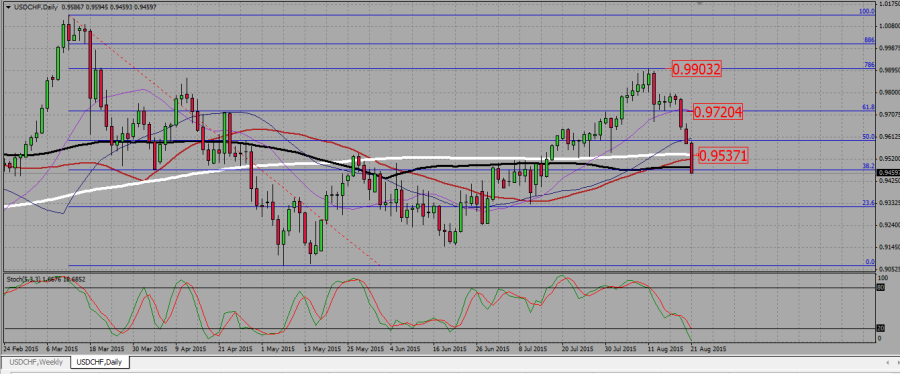Click the Fibonacci 23.6 level label
The image size is (900, 374).
(x=868, y=202)
